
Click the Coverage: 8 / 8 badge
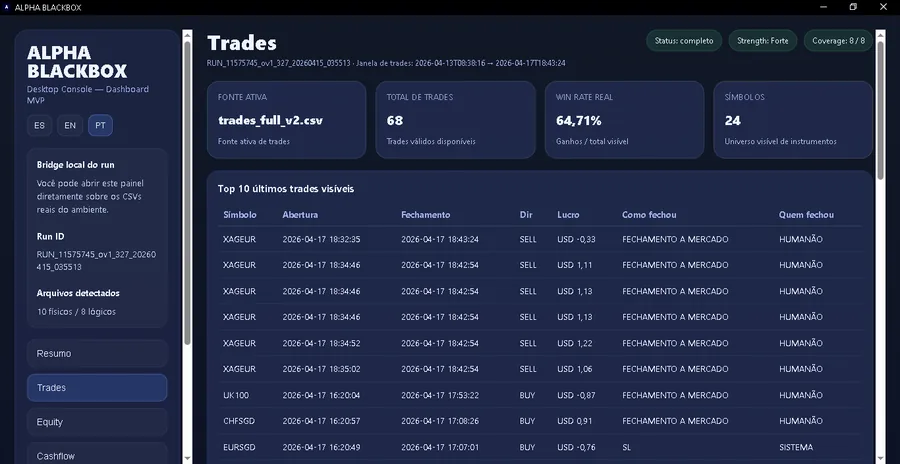point(839,41)
